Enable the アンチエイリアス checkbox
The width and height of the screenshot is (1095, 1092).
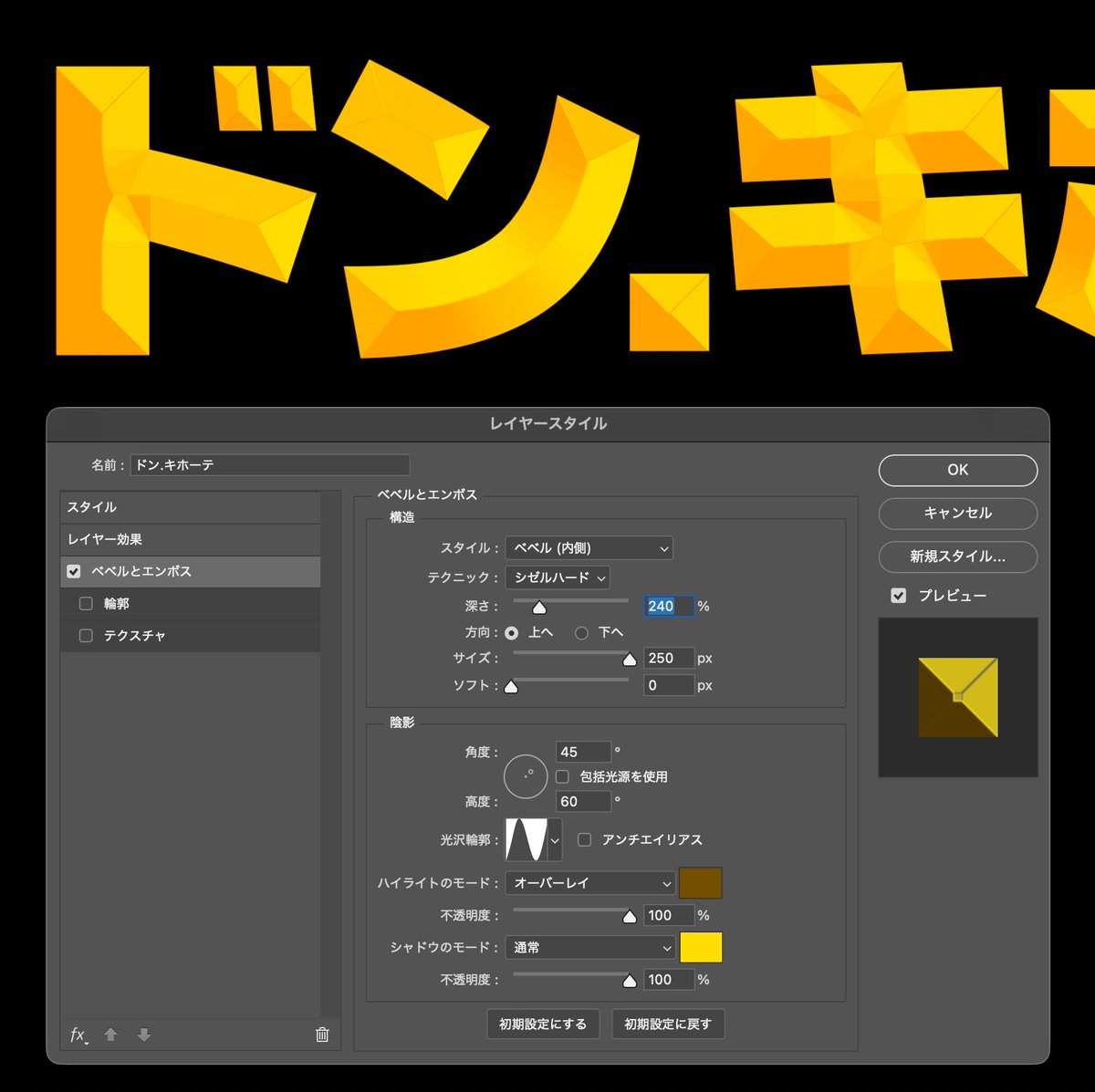[x=584, y=839]
